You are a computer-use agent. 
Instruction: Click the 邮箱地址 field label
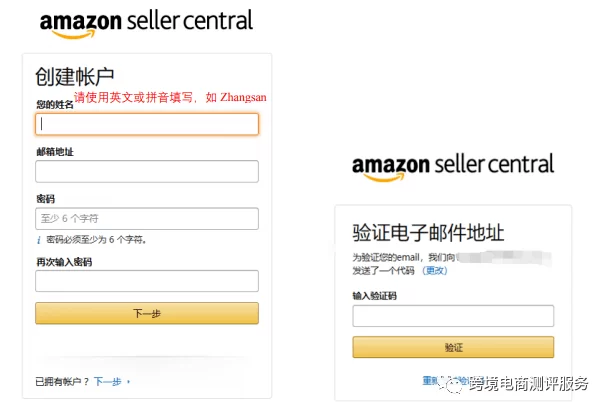(x=54, y=152)
